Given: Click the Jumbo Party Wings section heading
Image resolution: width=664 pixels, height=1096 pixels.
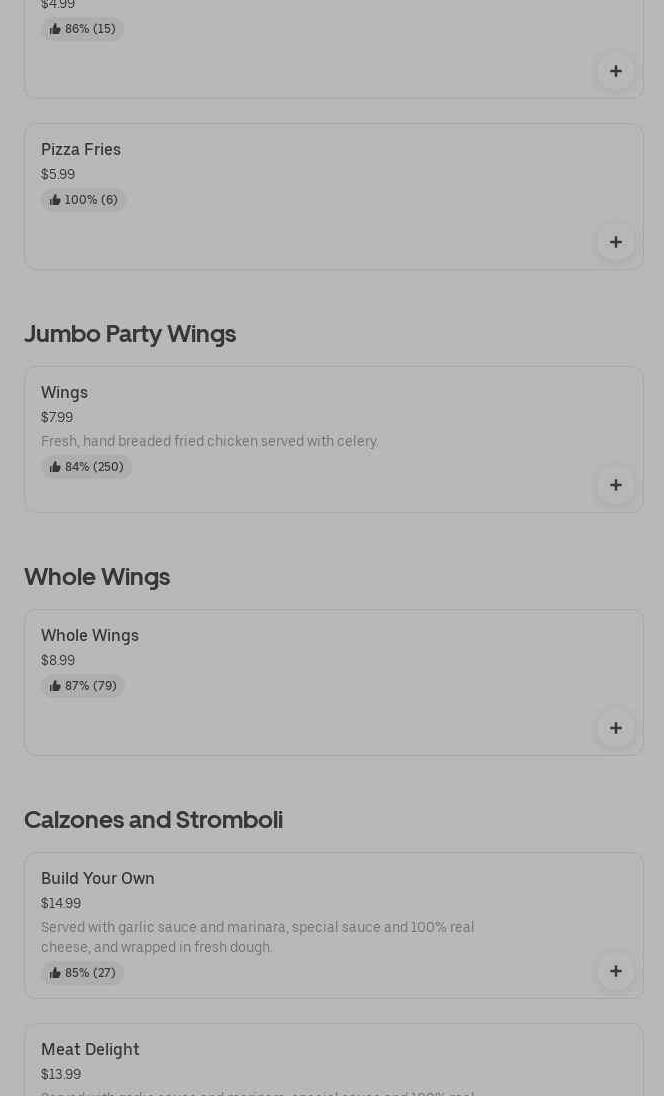Looking at the screenshot, I should (x=130, y=334).
